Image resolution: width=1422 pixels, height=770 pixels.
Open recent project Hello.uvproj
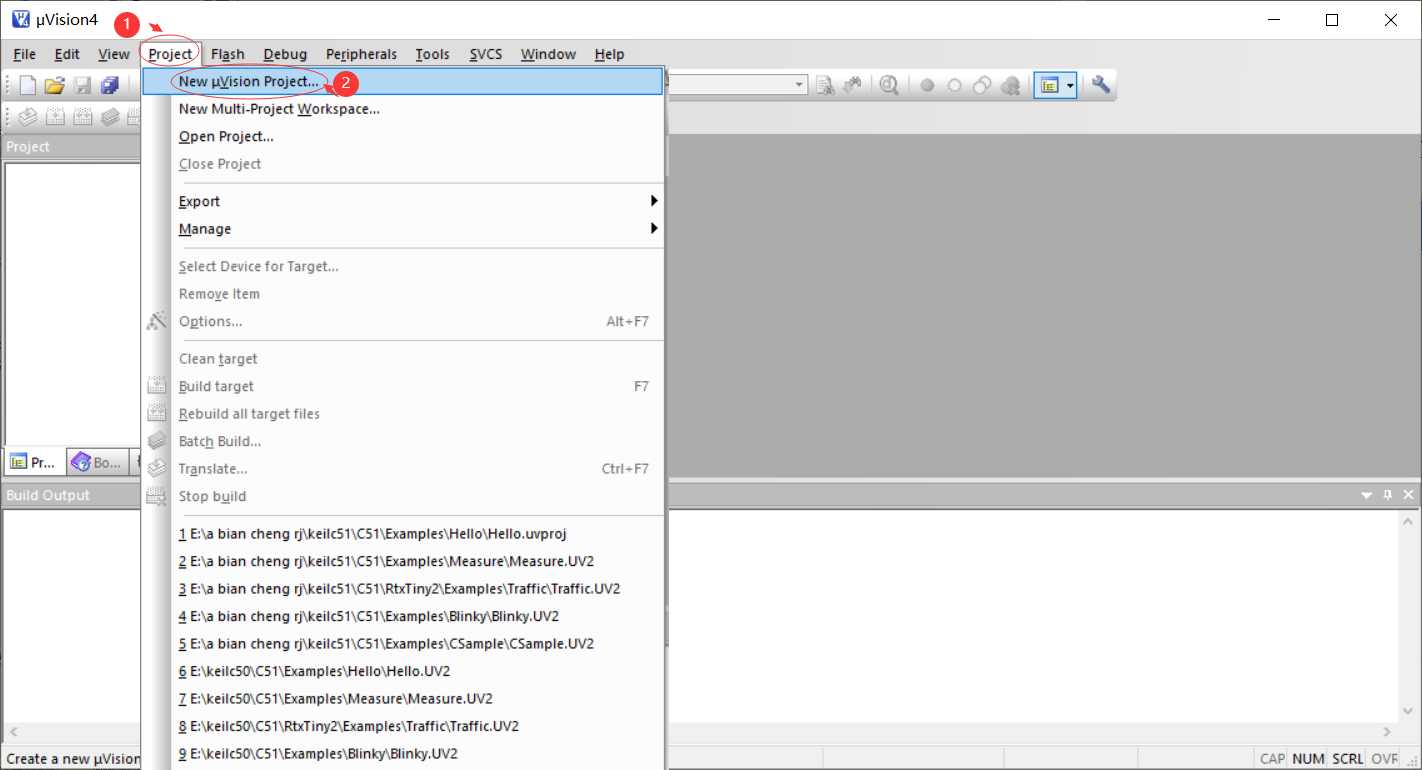403,534
